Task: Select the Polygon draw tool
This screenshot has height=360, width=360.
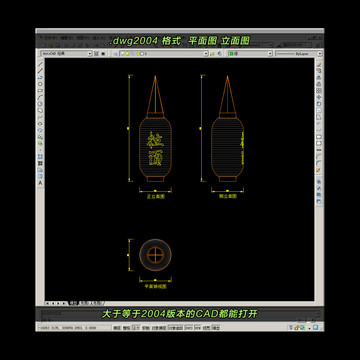Action: click(40, 84)
